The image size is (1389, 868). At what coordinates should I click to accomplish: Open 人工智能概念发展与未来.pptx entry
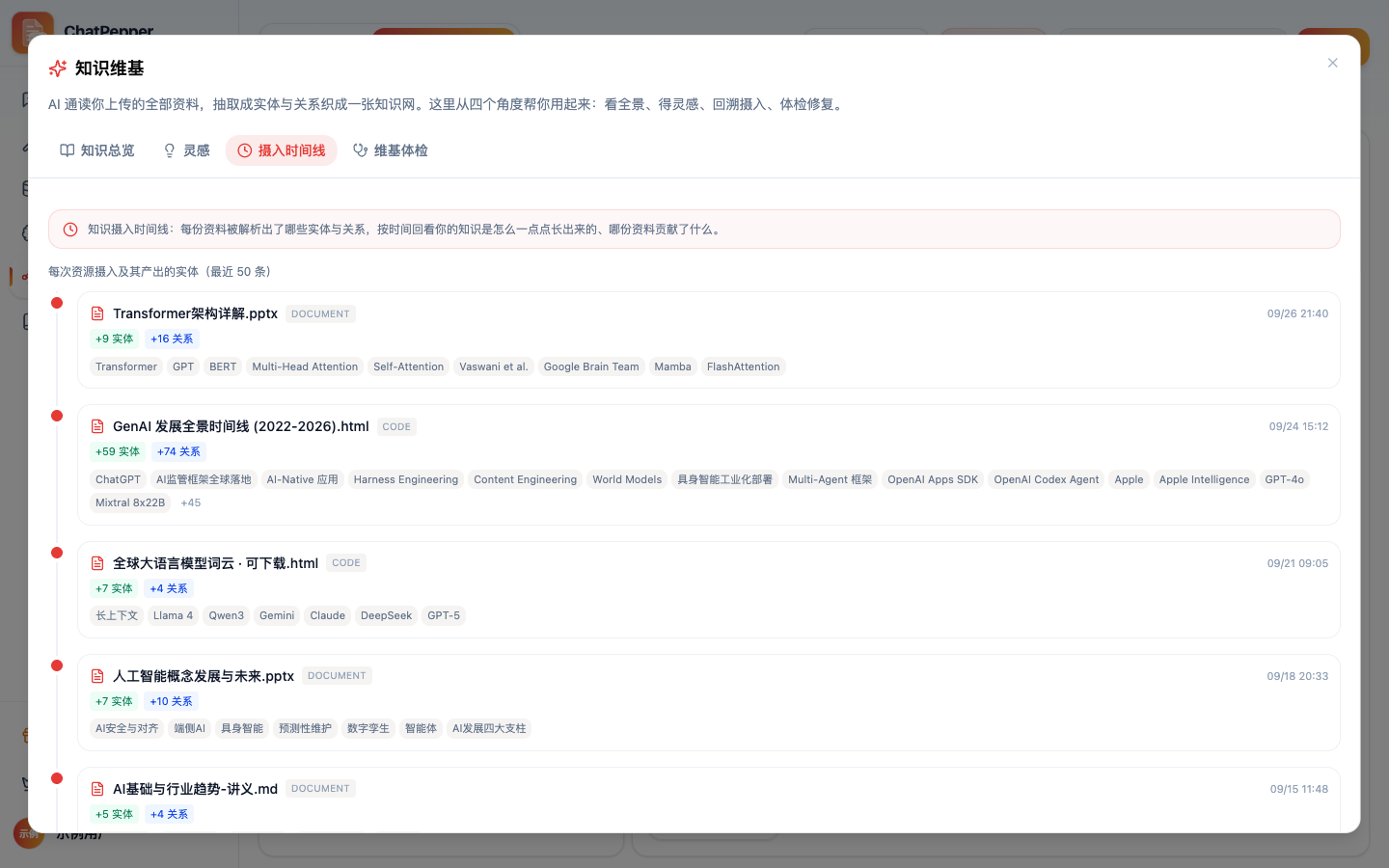pos(204,676)
